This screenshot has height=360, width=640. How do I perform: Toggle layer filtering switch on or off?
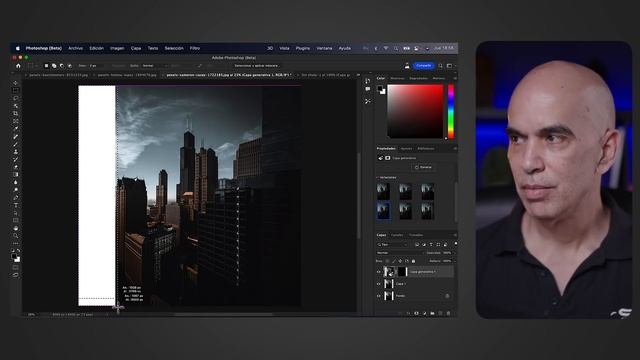pos(456,244)
